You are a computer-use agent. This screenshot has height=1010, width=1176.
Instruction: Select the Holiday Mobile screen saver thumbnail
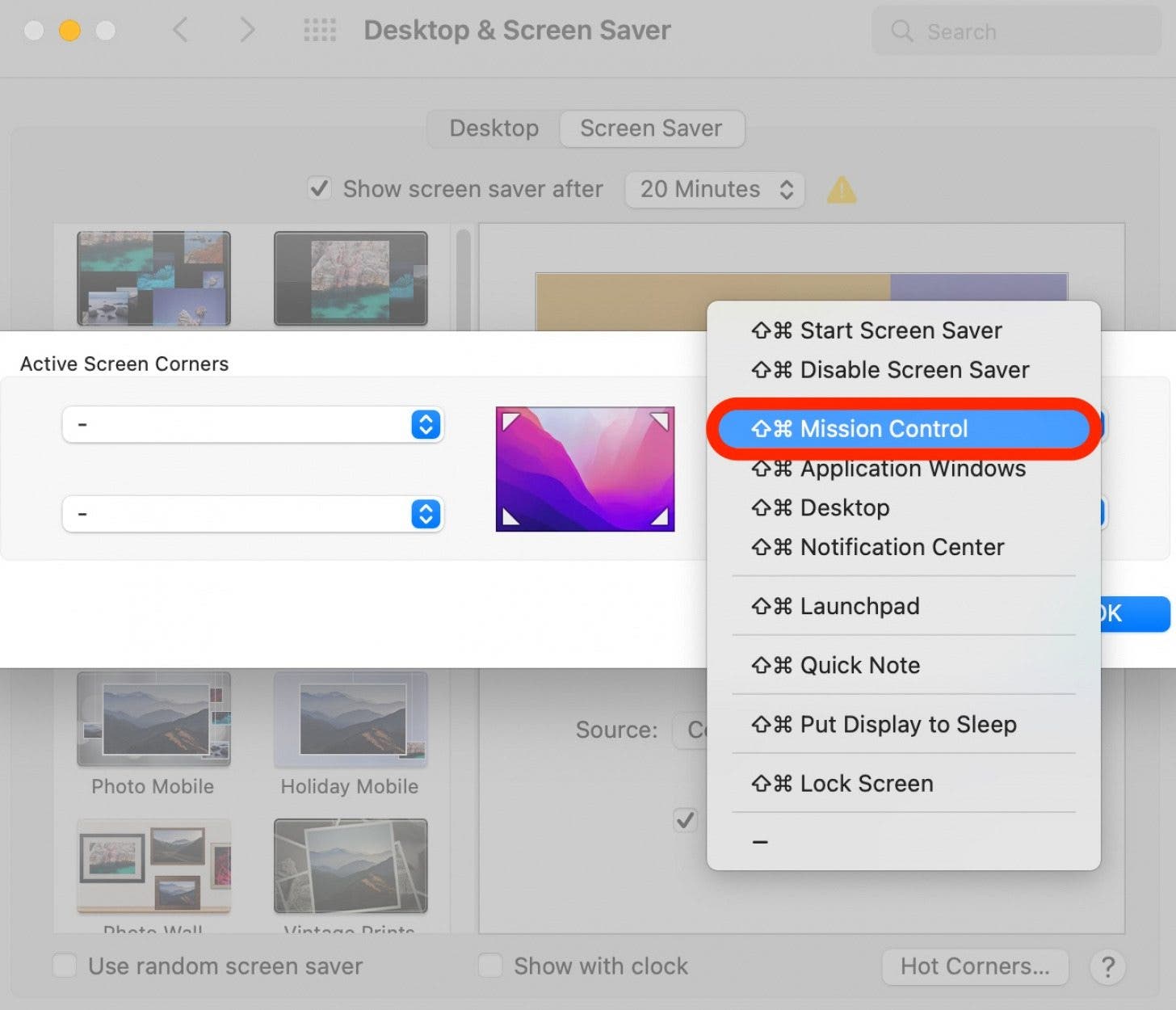[x=350, y=719]
